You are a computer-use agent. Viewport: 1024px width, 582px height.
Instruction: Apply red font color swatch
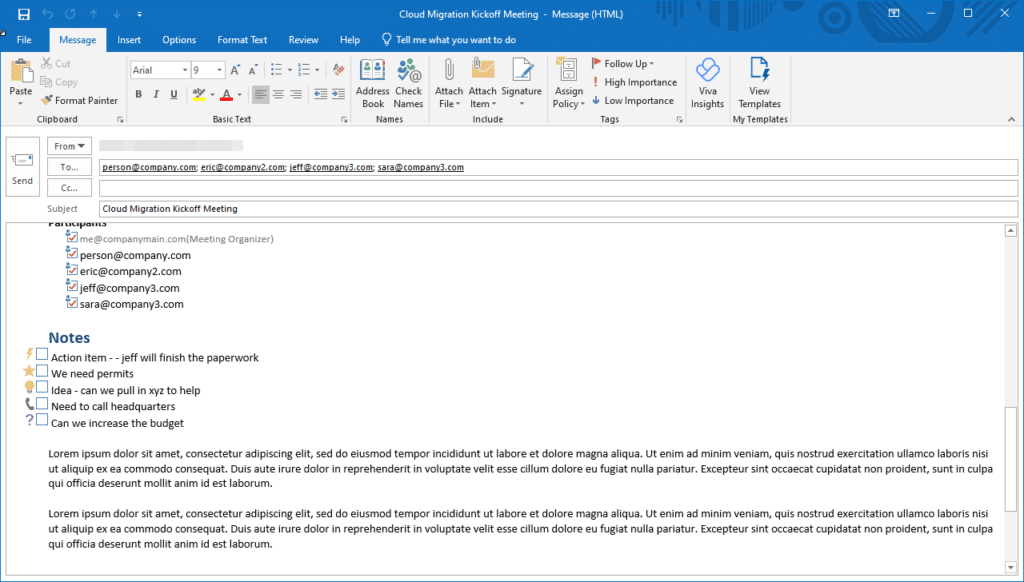pos(227,95)
